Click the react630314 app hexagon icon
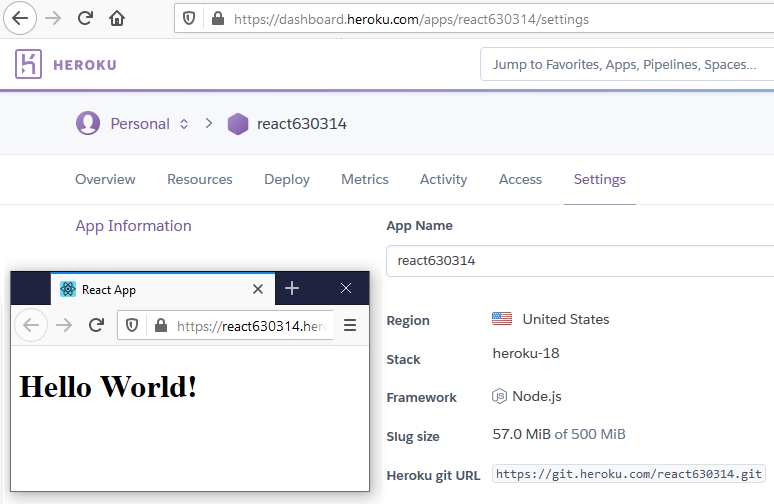 click(238, 124)
